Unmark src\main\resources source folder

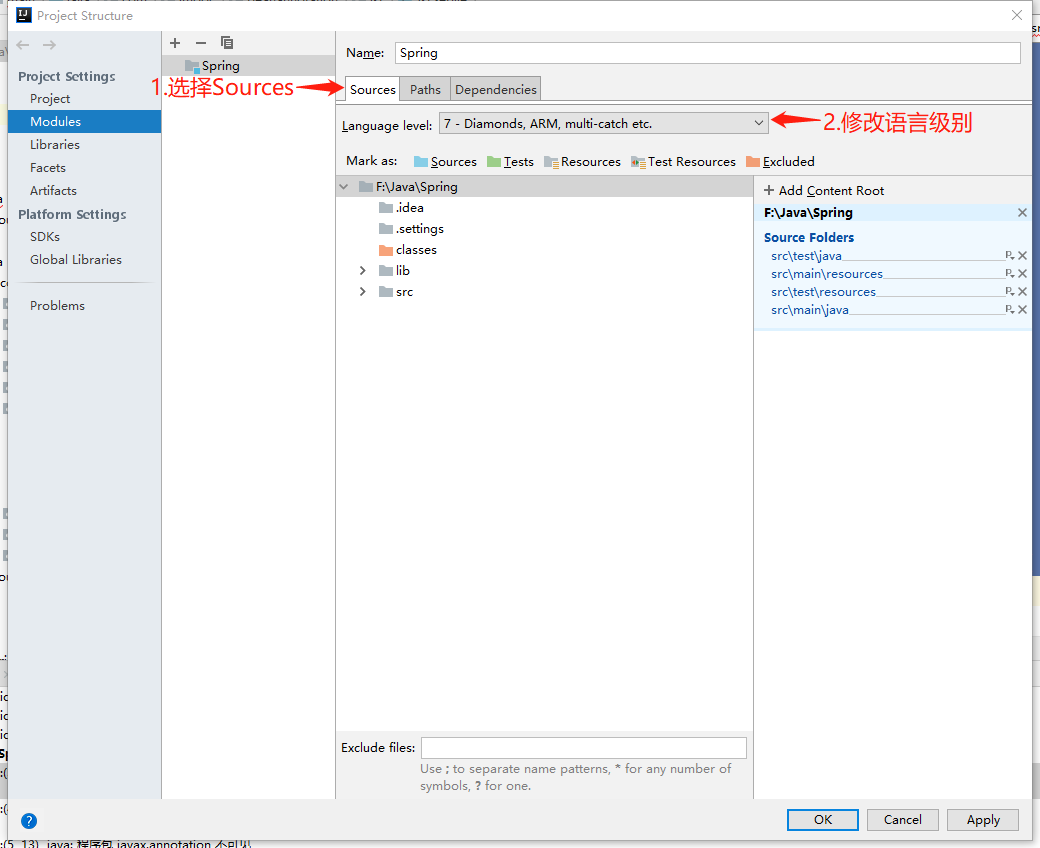(x=1023, y=274)
